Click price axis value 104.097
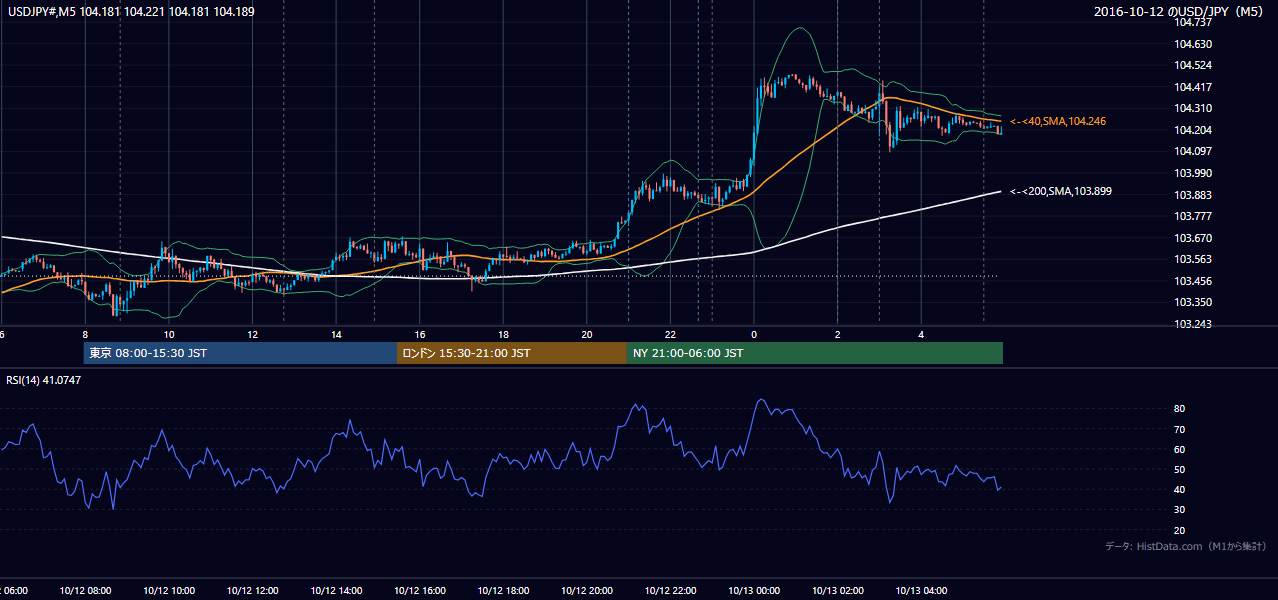Screen dimensions: 1278x600 point(1193,151)
